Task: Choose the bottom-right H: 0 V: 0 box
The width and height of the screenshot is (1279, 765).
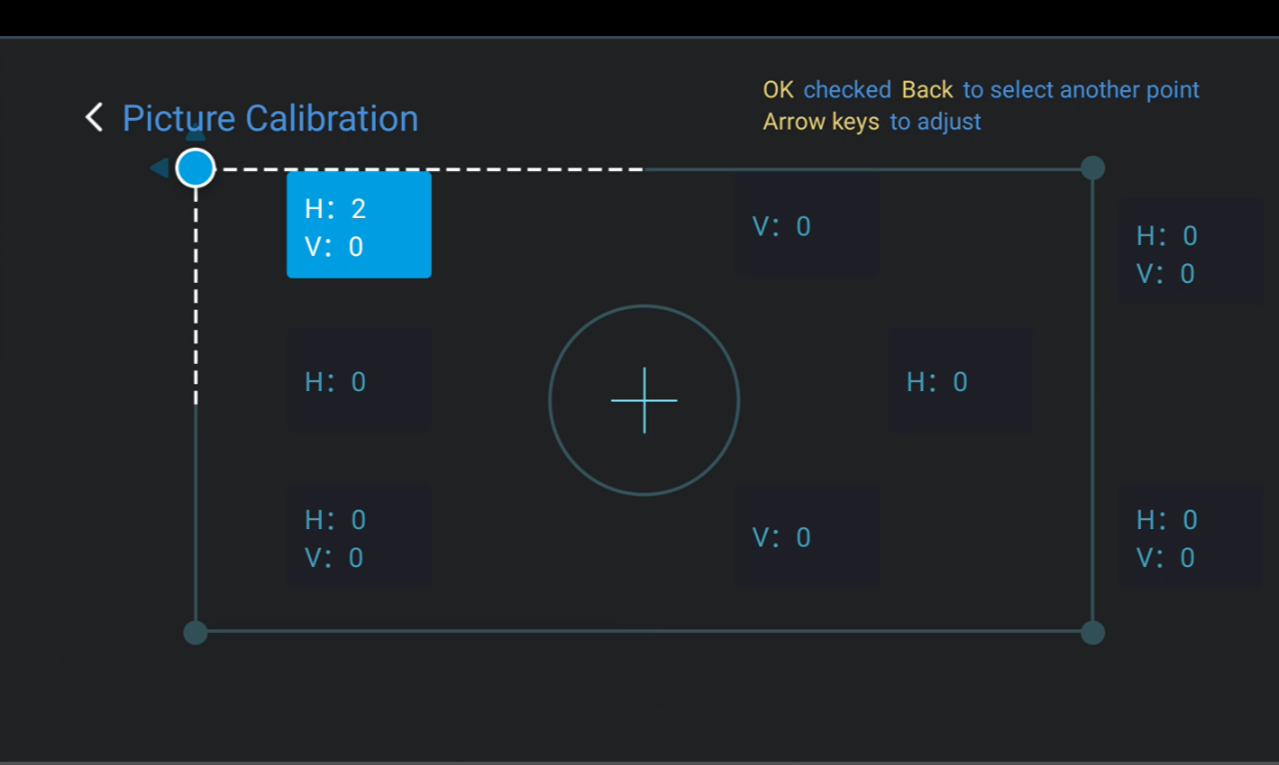Action: (x=1190, y=535)
